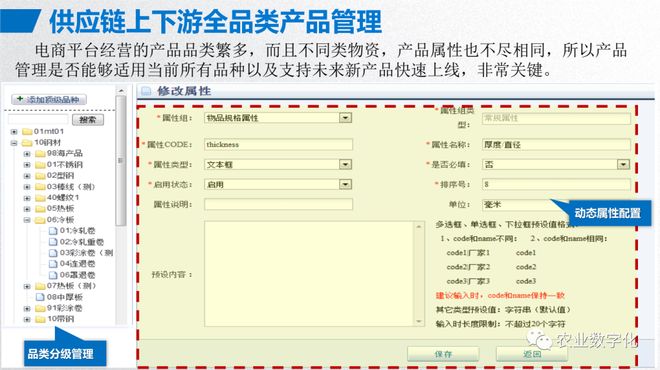Click the 05热板 folder icon
This screenshot has height=370, width=660.
click(40, 209)
